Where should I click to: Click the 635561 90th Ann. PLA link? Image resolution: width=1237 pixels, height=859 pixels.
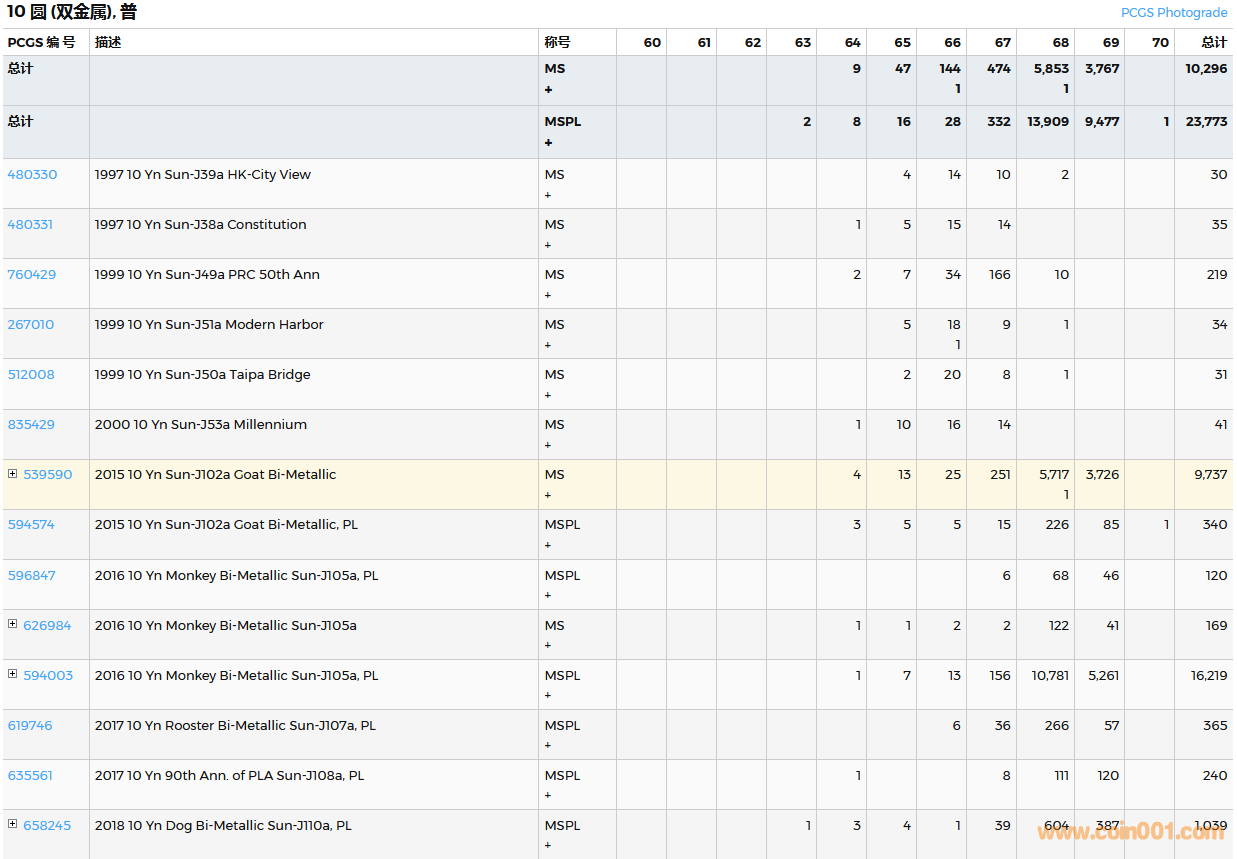(30, 775)
